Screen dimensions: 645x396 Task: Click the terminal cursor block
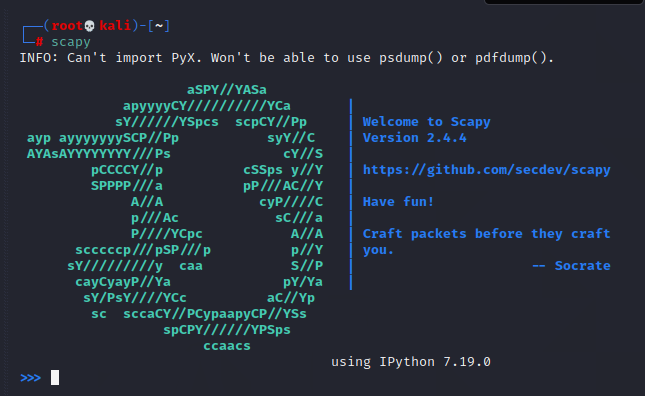click(x=55, y=377)
